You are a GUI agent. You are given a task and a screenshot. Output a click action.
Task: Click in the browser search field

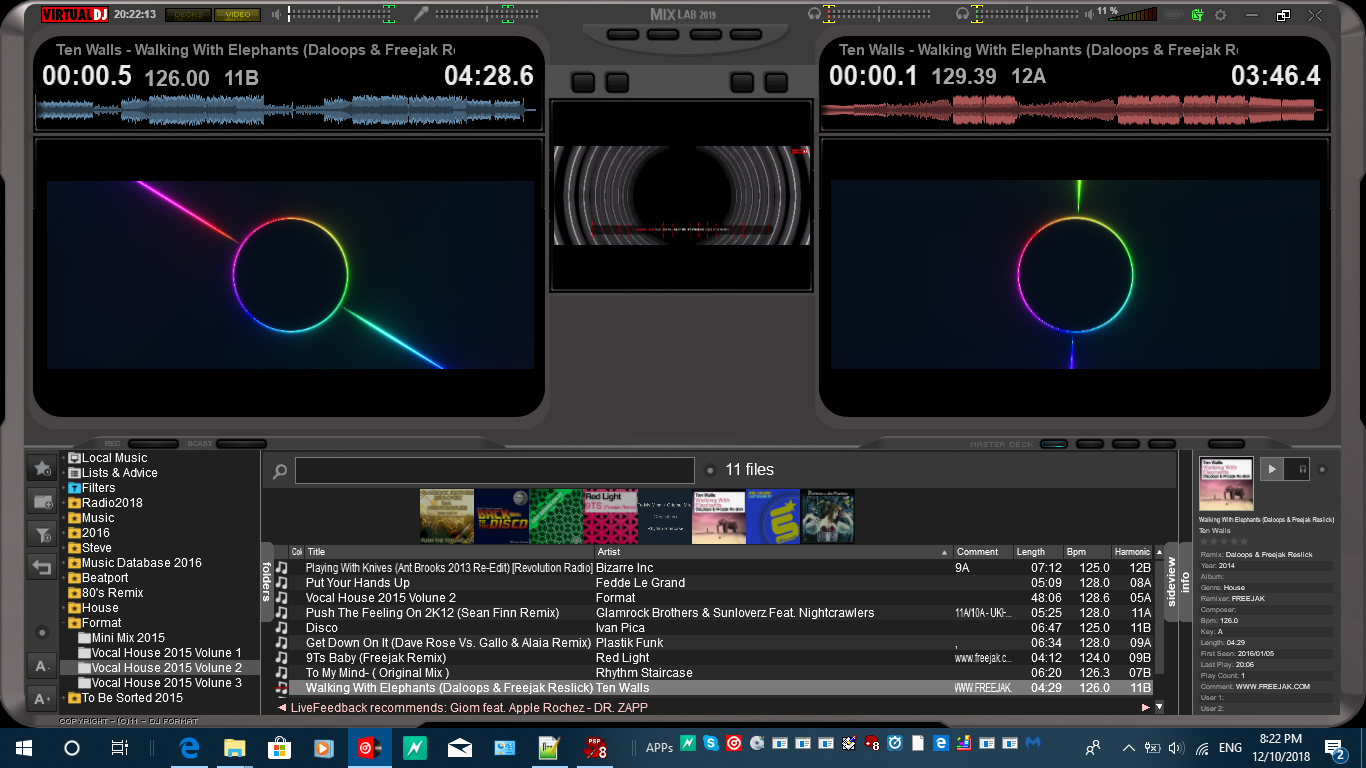coord(494,471)
